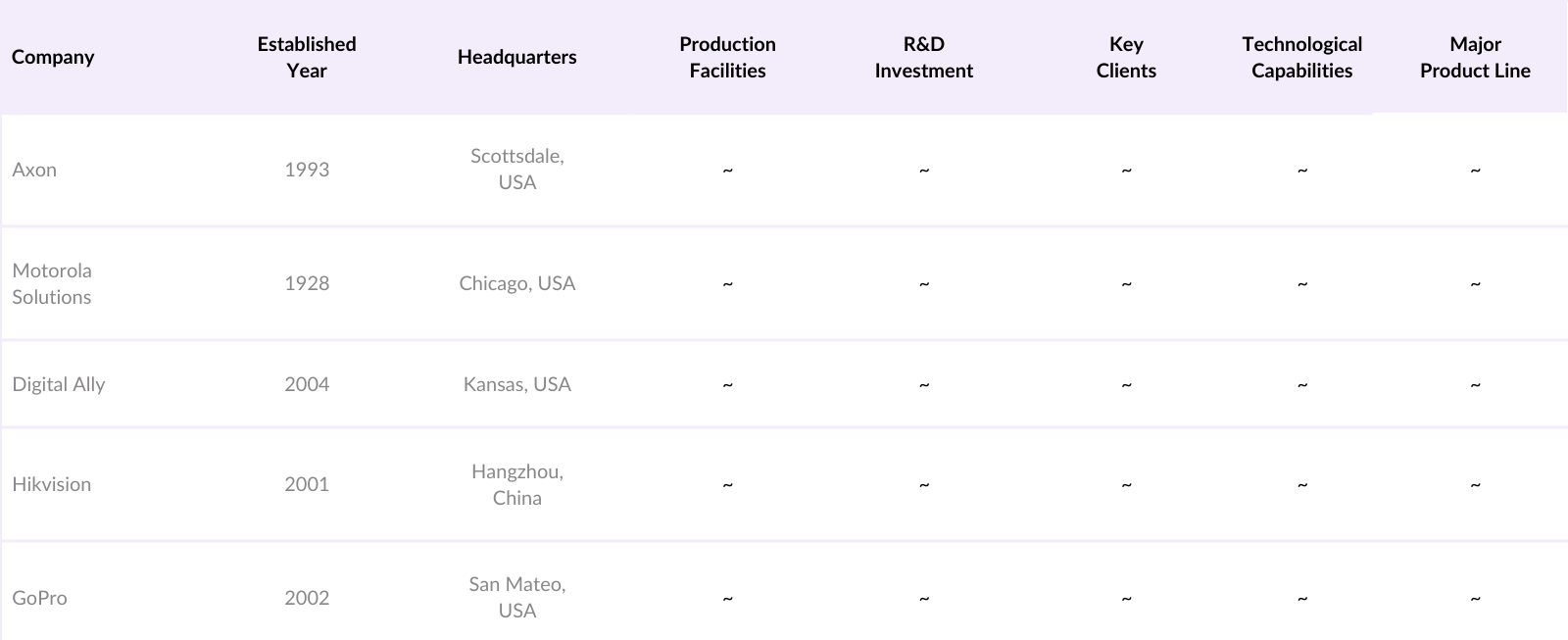Click the 1928 established year cell

(307, 283)
